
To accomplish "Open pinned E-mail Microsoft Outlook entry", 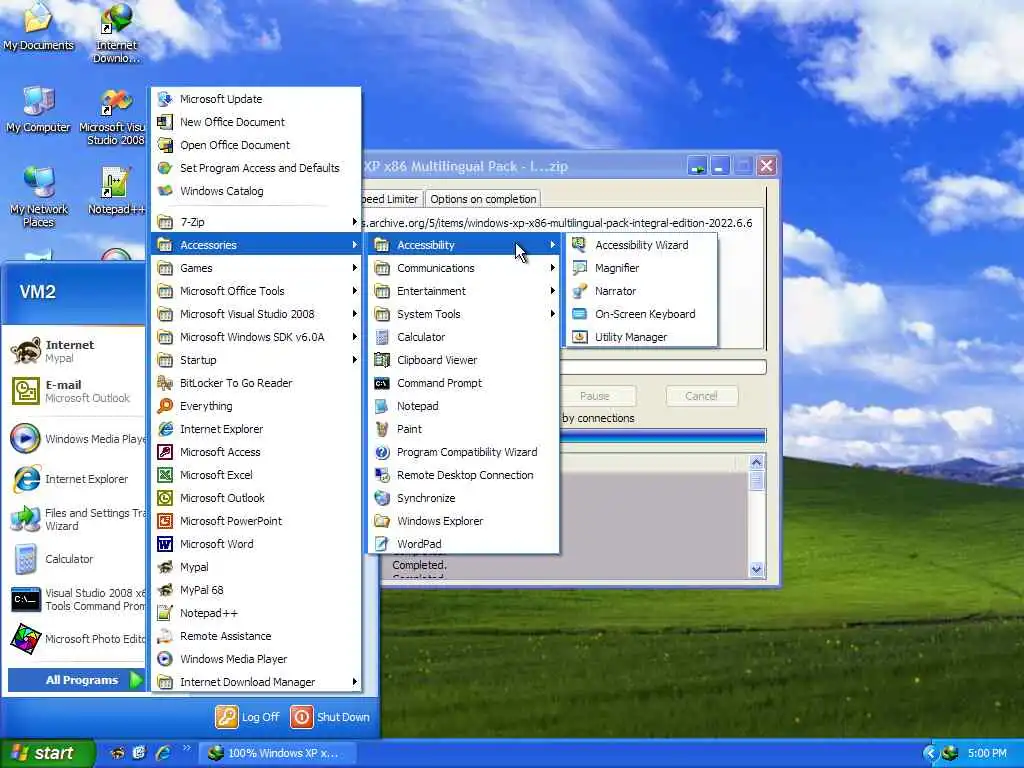I will 74,391.
